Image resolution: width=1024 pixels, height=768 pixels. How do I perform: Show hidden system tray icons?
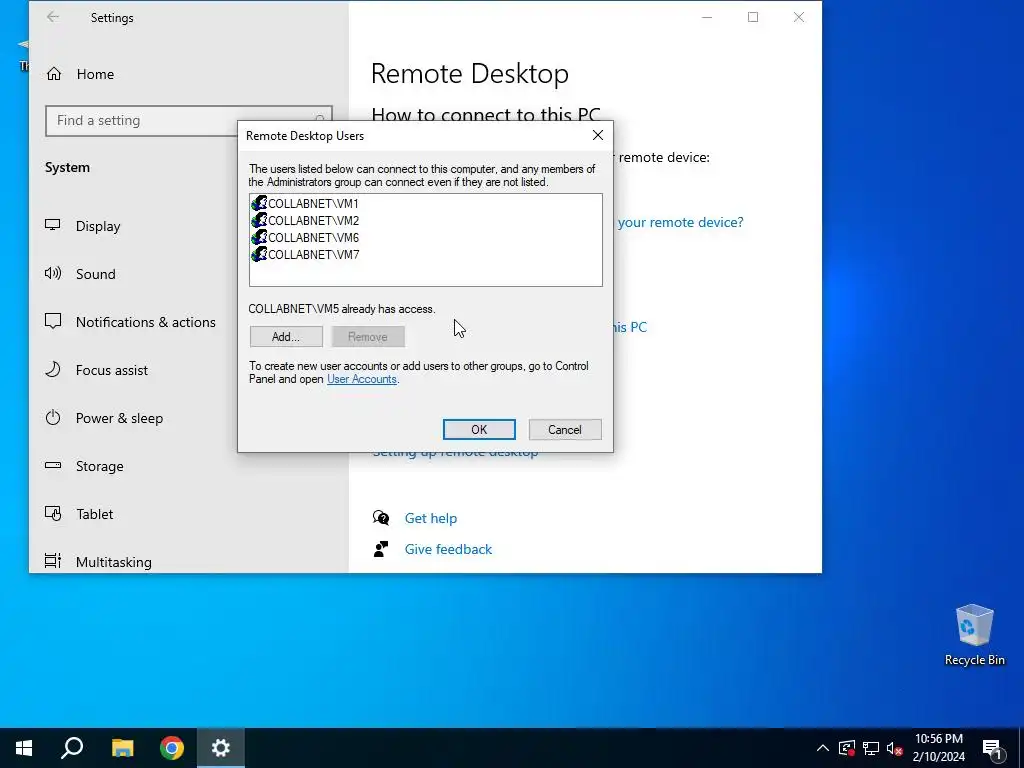pyautogui.click(x=823, y=748)
